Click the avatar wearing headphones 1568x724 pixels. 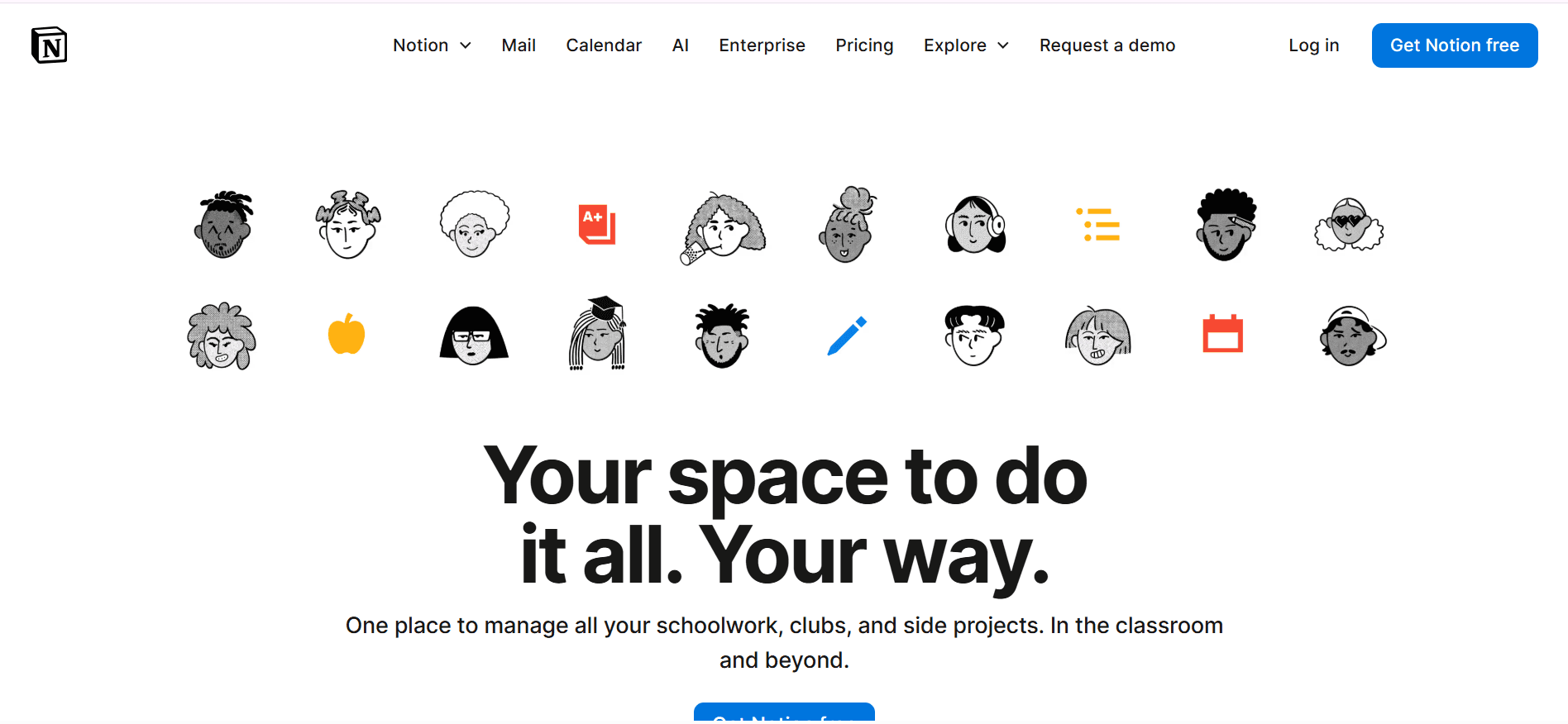coord(975,224)
